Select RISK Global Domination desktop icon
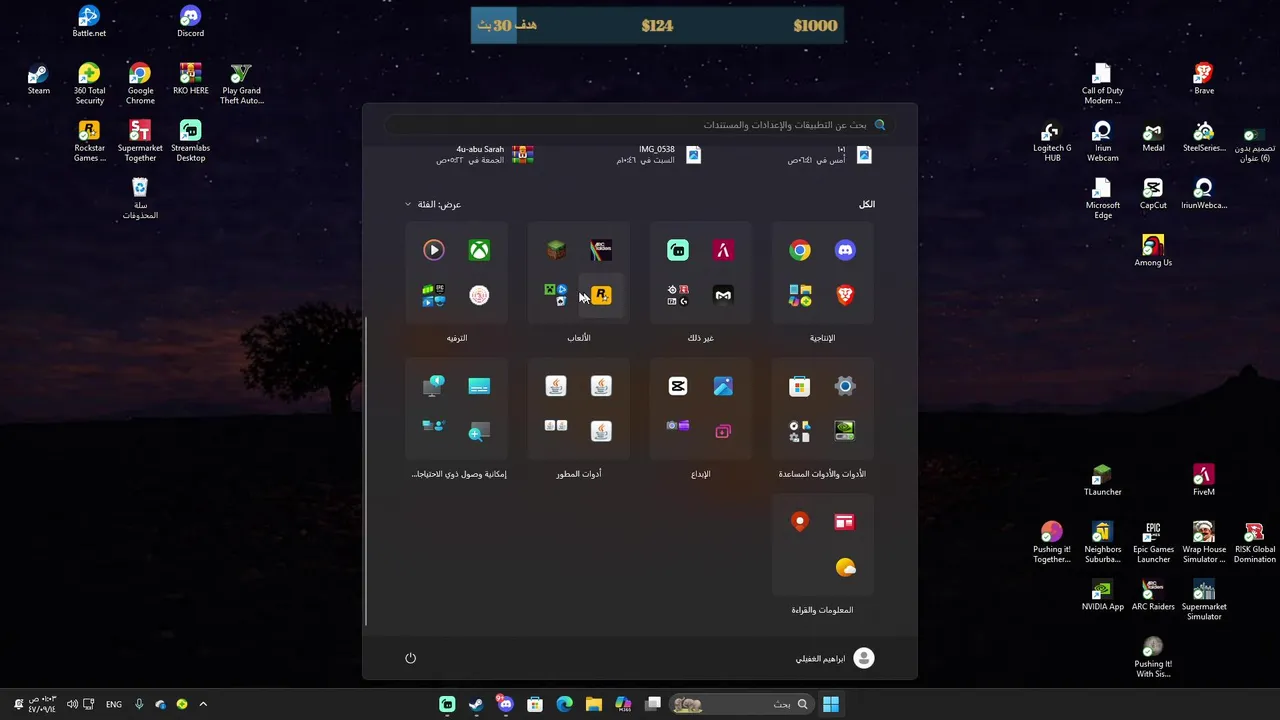 click(x=1254, y=542)
